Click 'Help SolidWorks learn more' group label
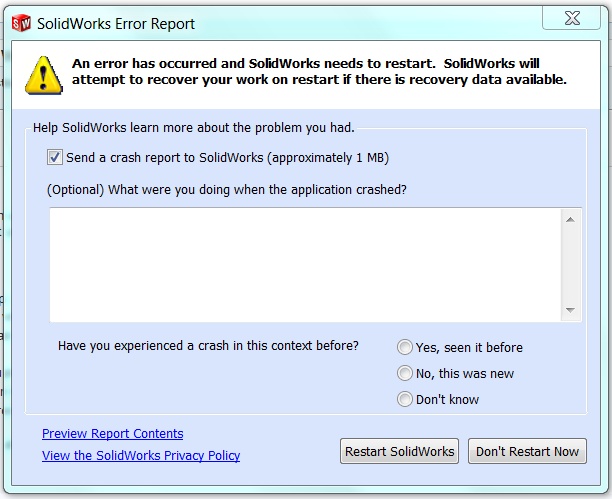612x499 pixels. 194,128
